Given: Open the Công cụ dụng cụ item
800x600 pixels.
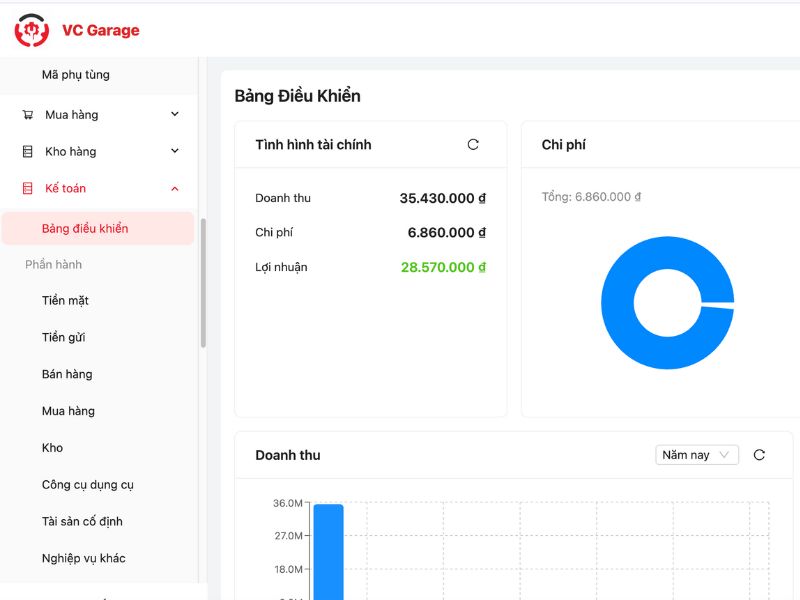Looking at the screenshot, I should 88,485.
